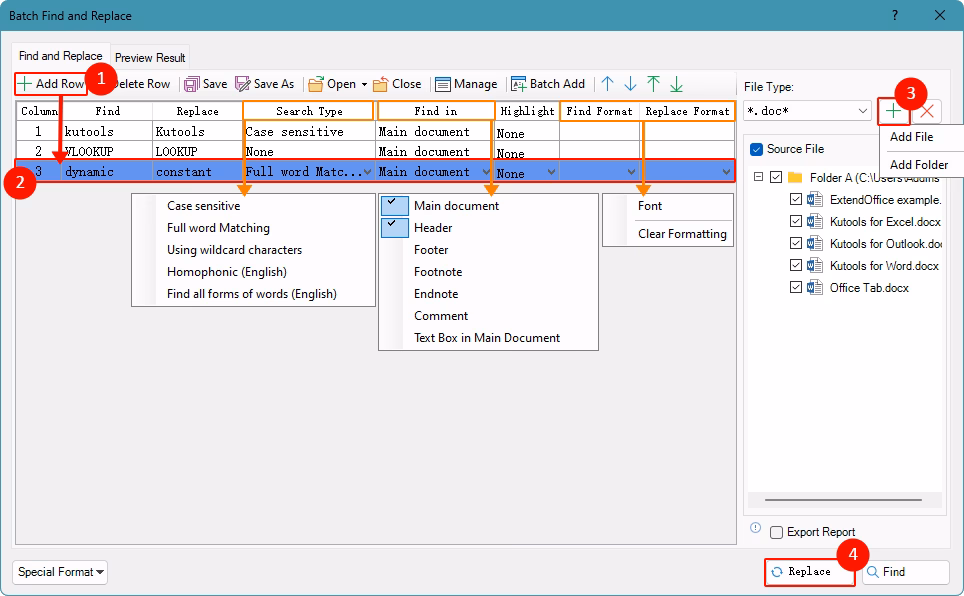Move row to bottom with green arrow

[676, 84]
